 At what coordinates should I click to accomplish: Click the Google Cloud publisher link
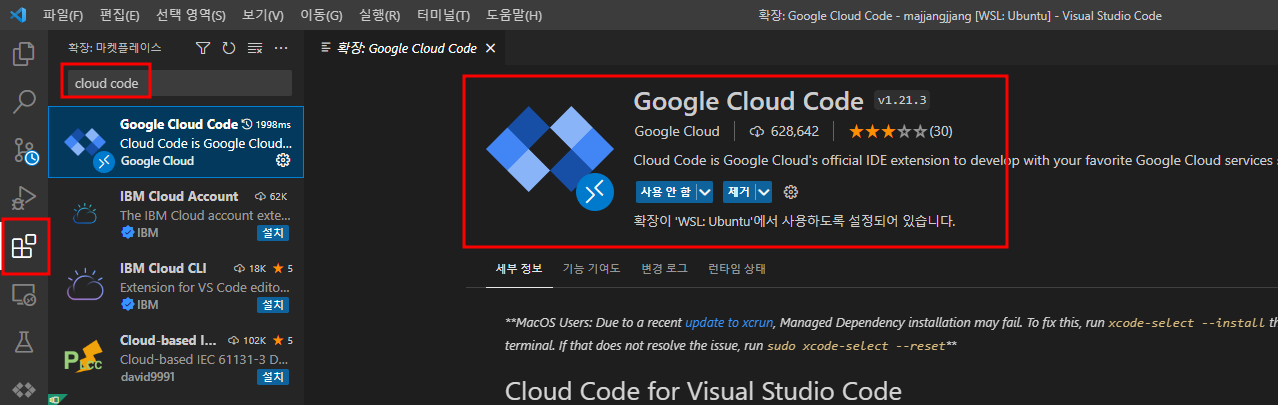(676, 131)
